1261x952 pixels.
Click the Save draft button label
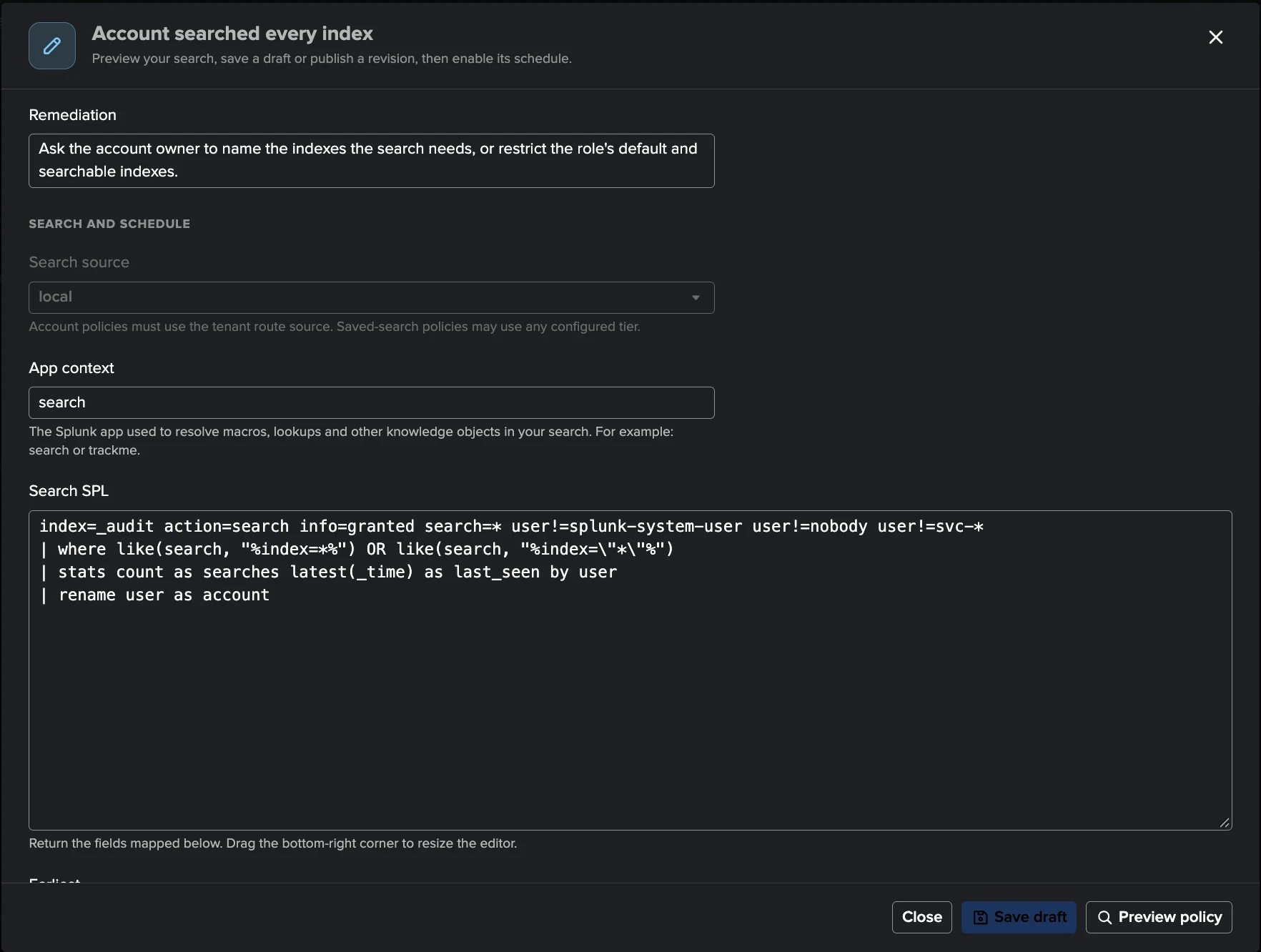[x=1030, y=918]
